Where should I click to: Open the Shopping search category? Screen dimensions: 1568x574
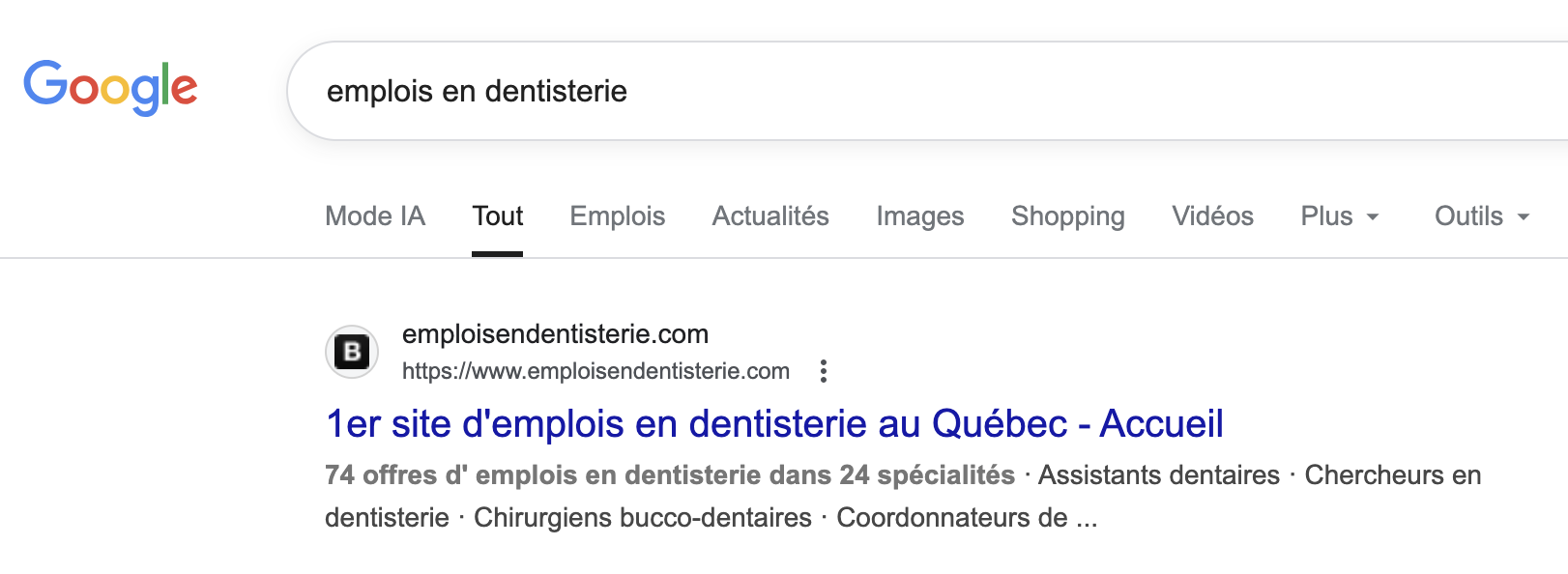(1067, 215)
